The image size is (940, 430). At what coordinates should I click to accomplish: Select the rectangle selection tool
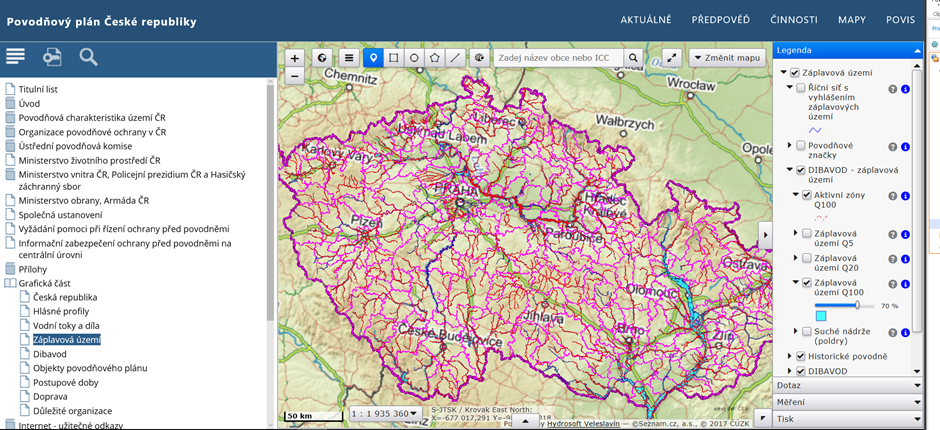point(394,58)
